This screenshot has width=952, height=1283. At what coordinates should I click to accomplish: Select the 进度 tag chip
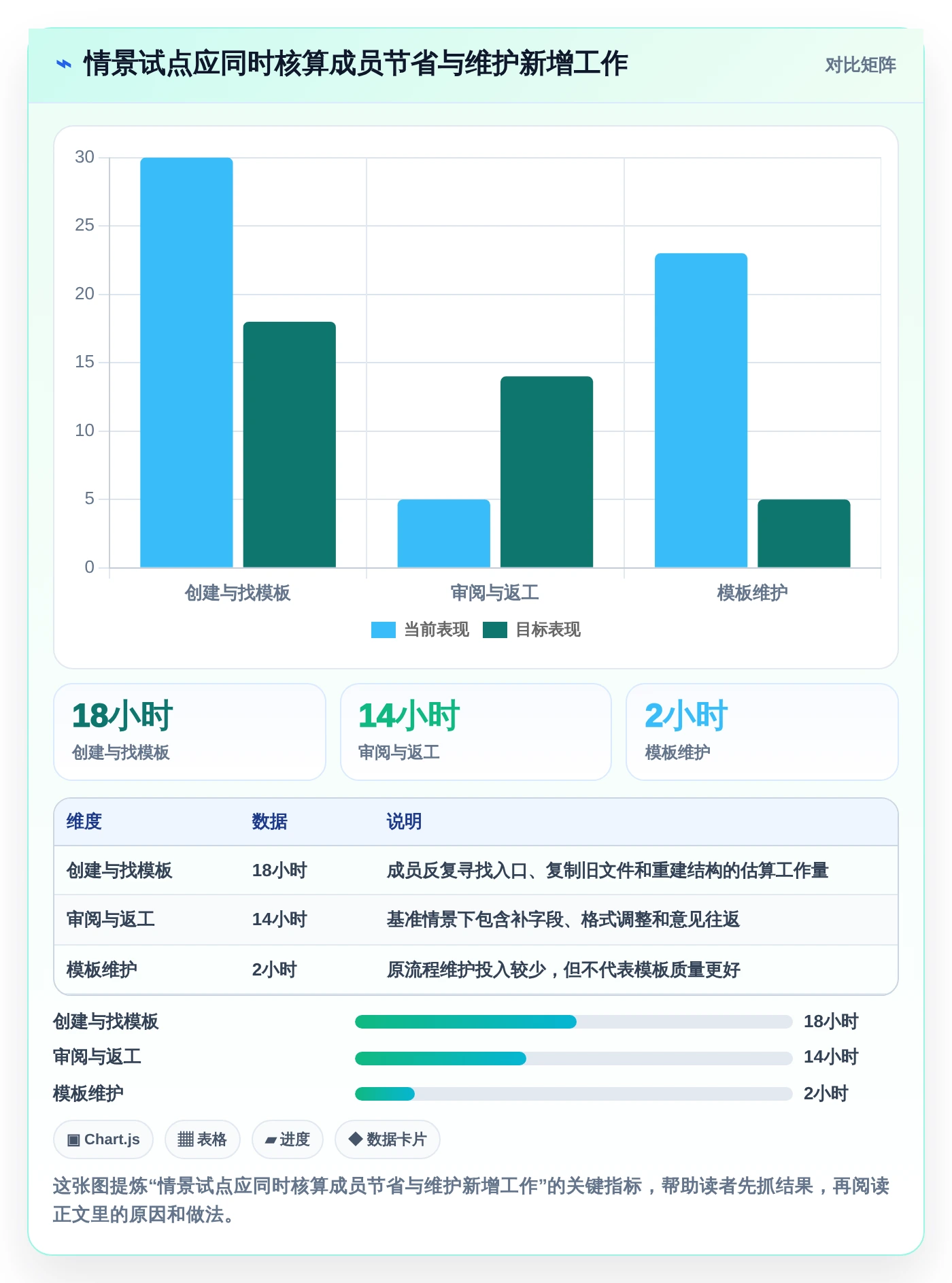tap(288, 1139)
